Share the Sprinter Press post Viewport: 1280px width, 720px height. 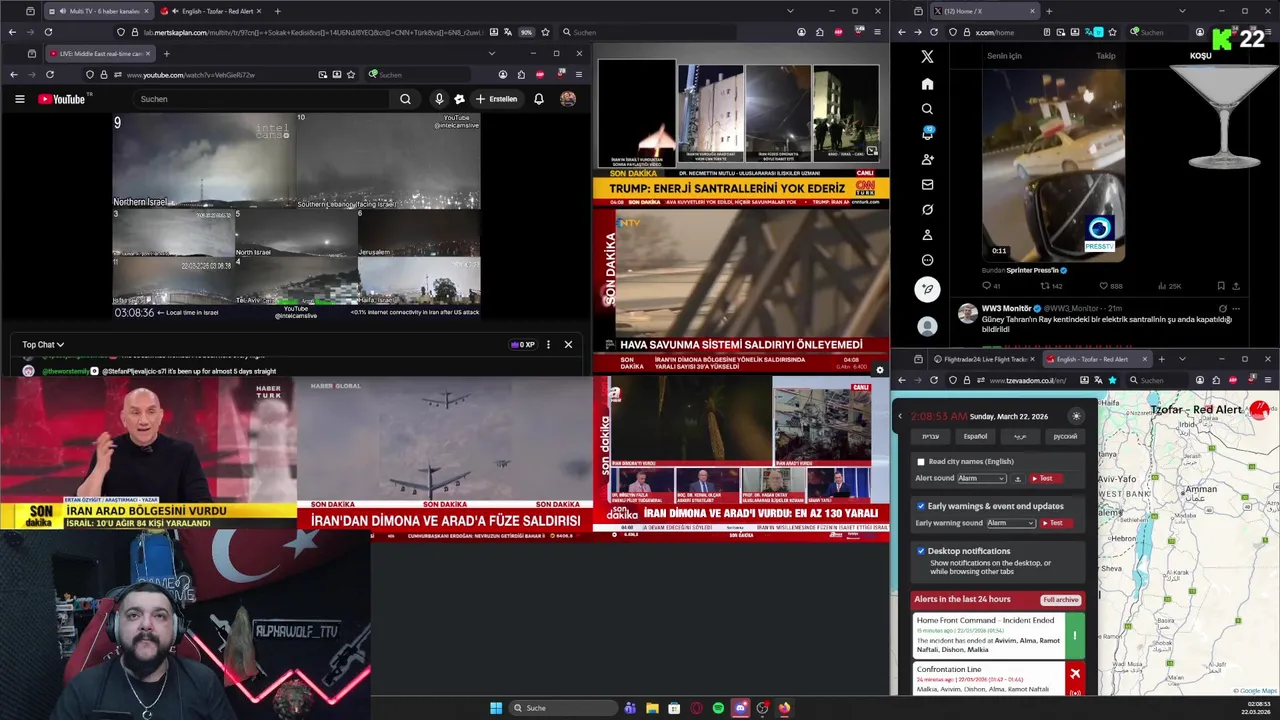pyautogui.click(x=1236, y=286)
